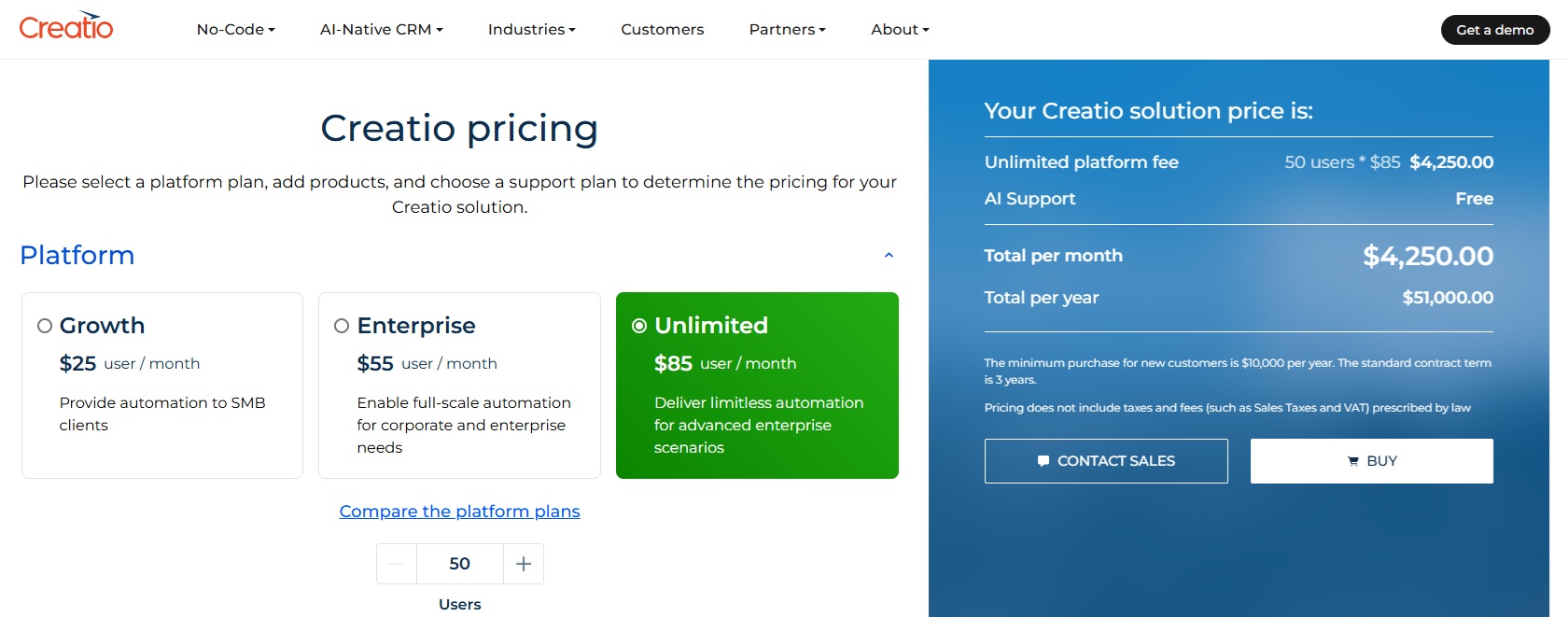Click the Customers menu item
The height and width of the screenshot is (617, 1568).
[x=662, y=29]
